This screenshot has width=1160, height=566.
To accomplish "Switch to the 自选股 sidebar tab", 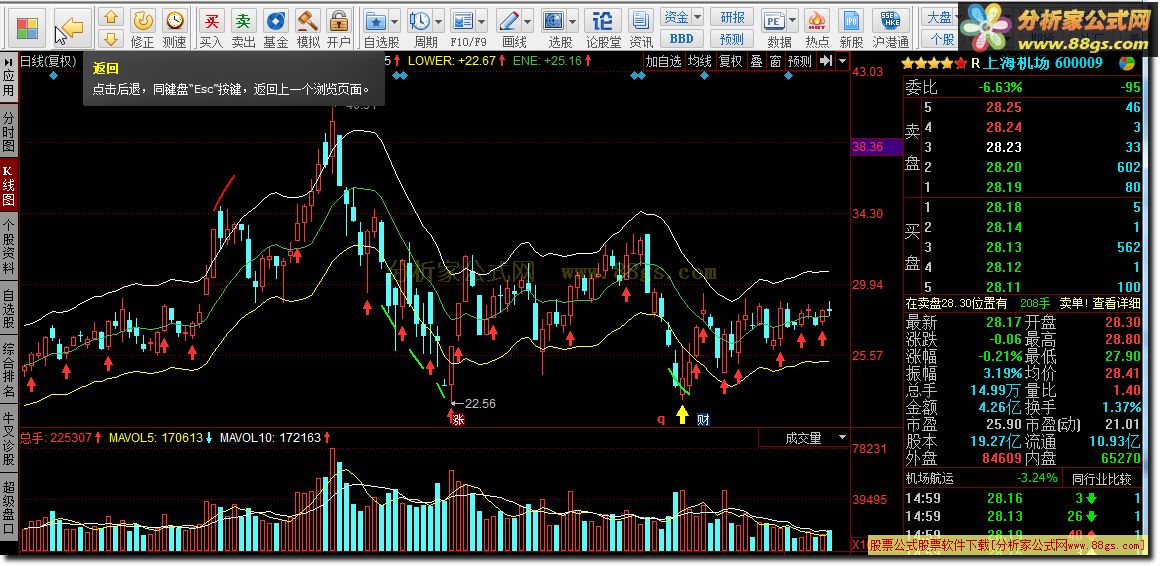I will (x=9, y=309).
